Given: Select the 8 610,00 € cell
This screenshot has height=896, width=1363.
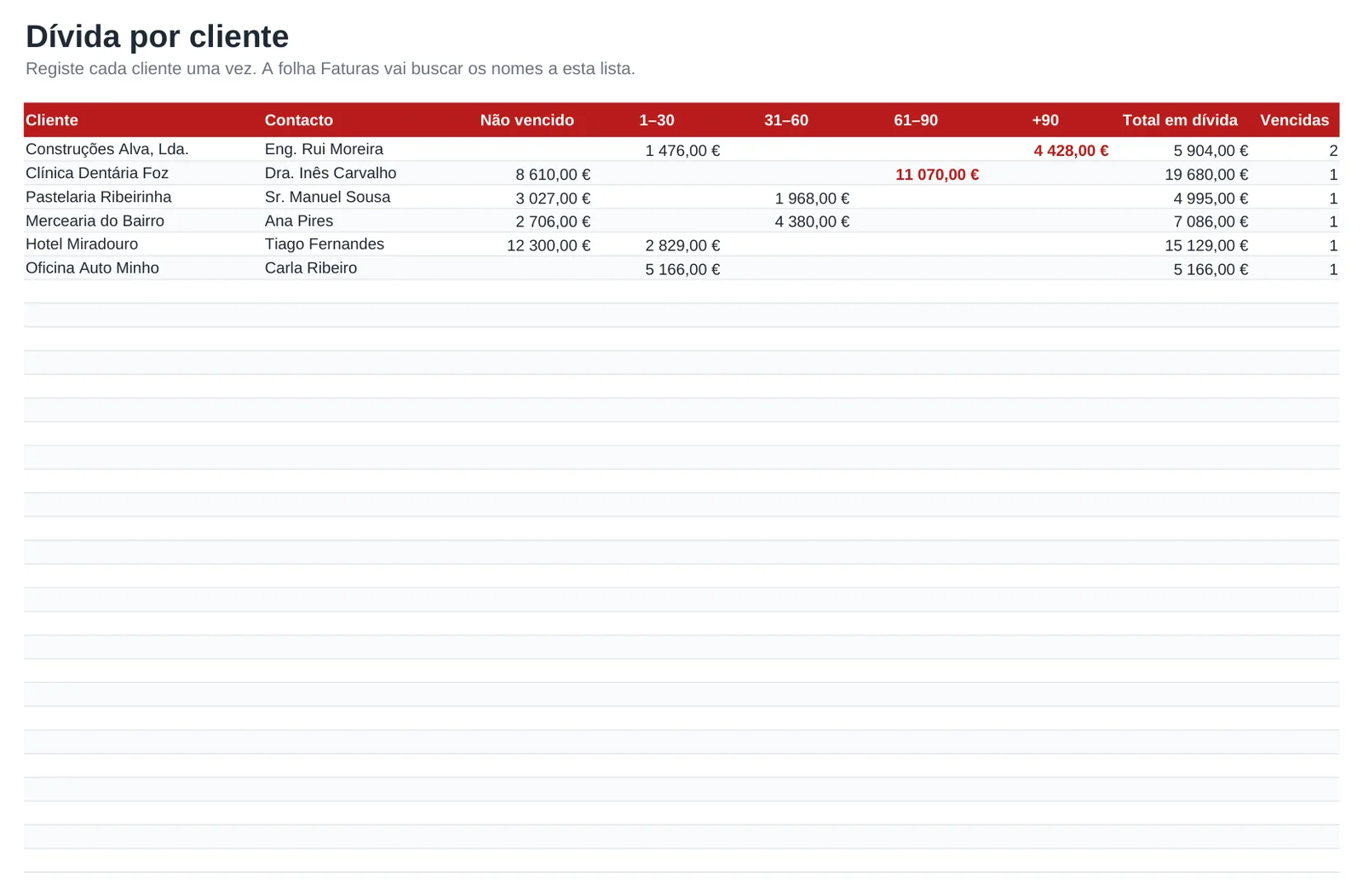Looking at the screenshot, I should [553, 175].
